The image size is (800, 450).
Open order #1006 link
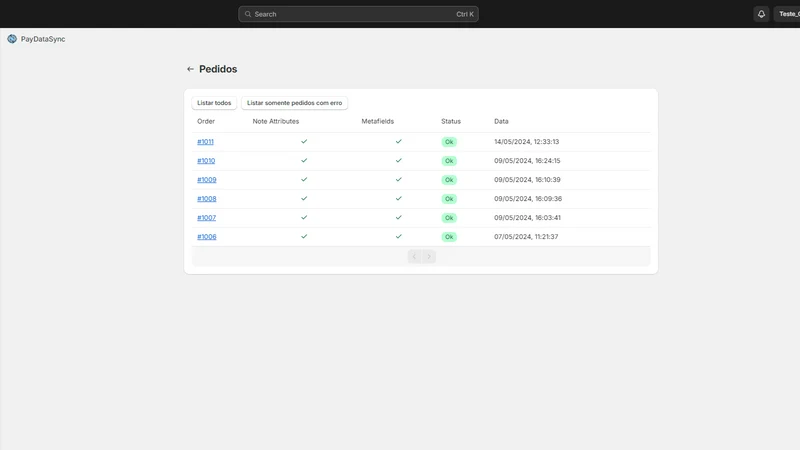pyautogui.click(x=207, y=237)
